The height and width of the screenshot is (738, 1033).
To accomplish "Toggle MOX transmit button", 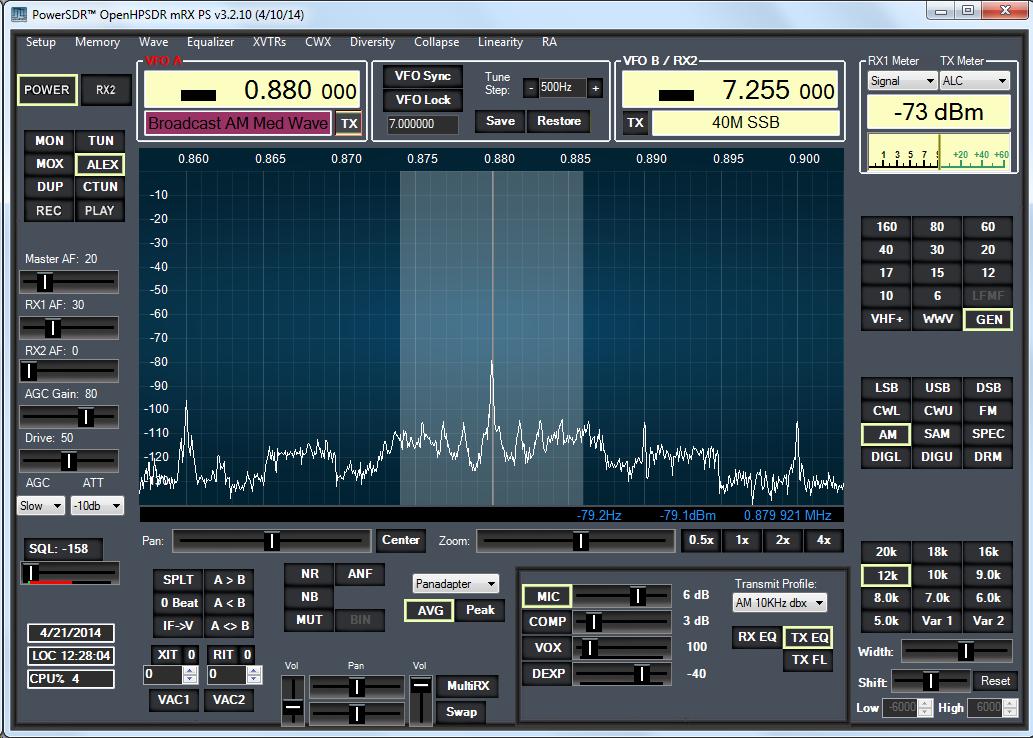I will tap(49, 163).
